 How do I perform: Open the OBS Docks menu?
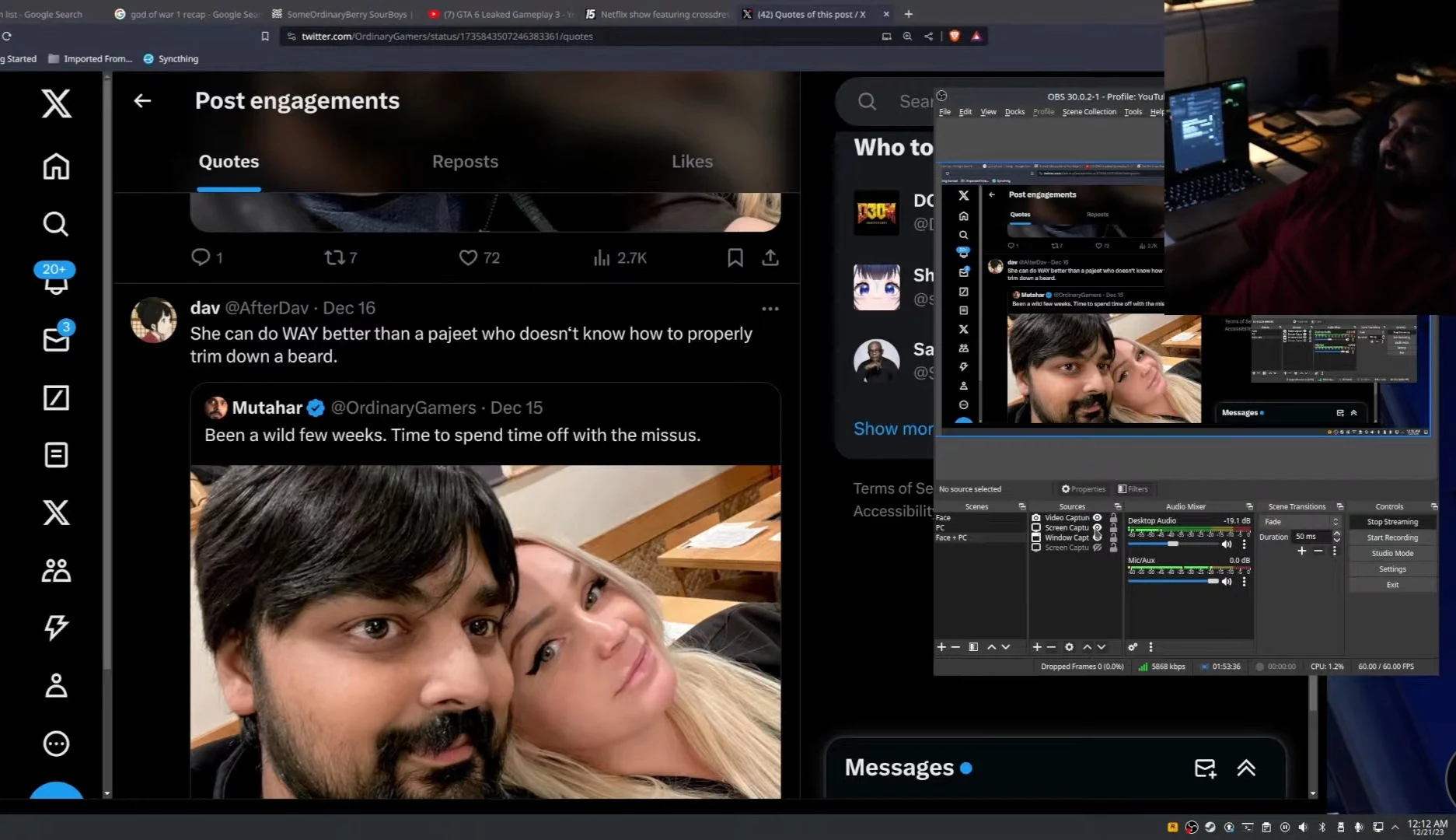[1014, 112]
